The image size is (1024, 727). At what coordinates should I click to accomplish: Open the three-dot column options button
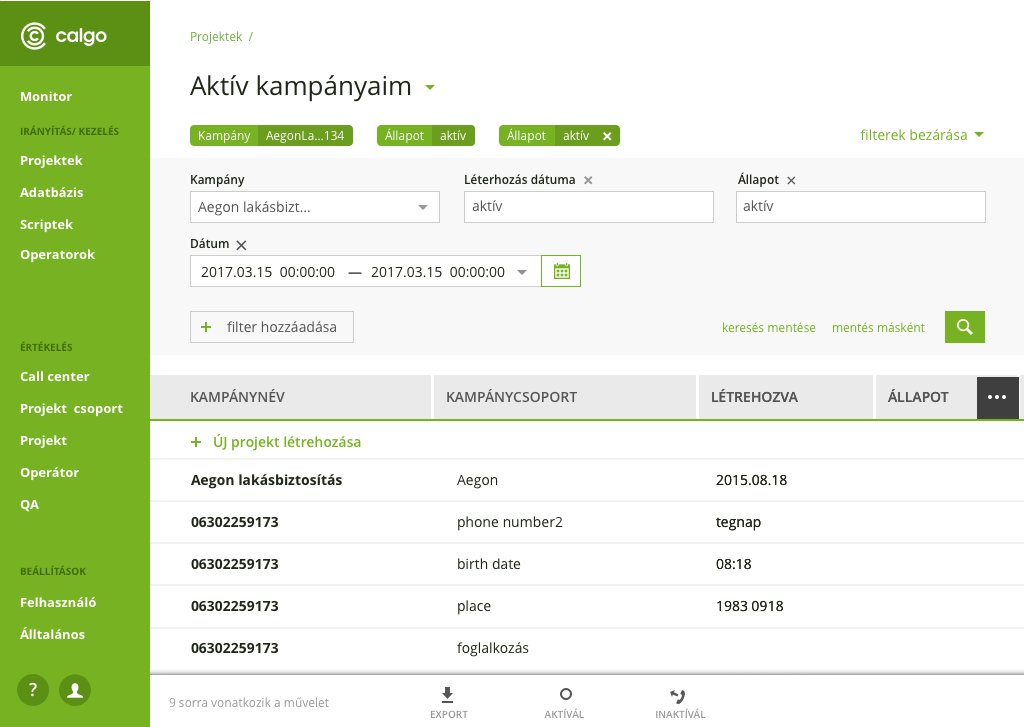(997, 397)
